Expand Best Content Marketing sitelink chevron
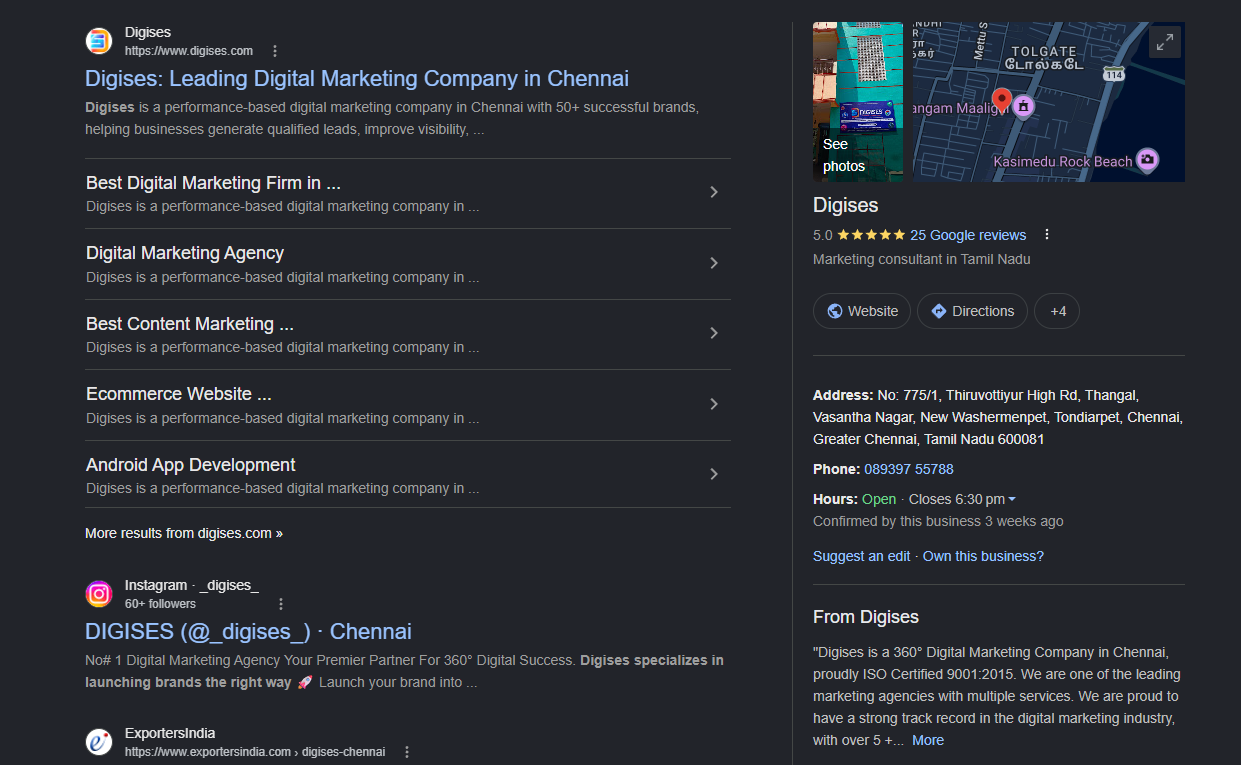The width and height of the screenshot is (1241, 765). click(713, 333)
